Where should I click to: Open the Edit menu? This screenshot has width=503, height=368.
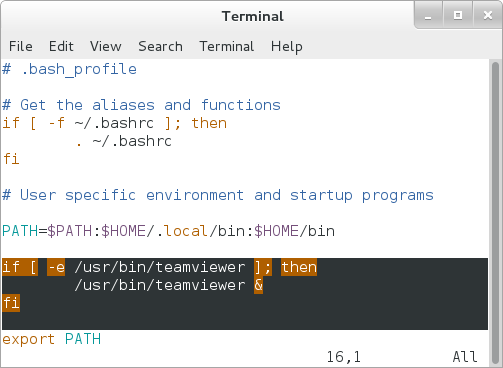[61, 46]
